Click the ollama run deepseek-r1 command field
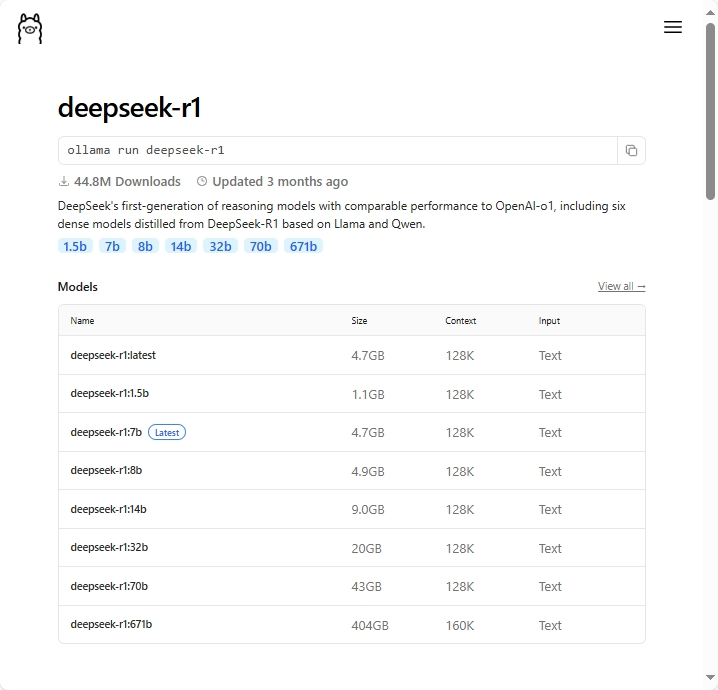The image size is (718, 690). tap(337, 151)
